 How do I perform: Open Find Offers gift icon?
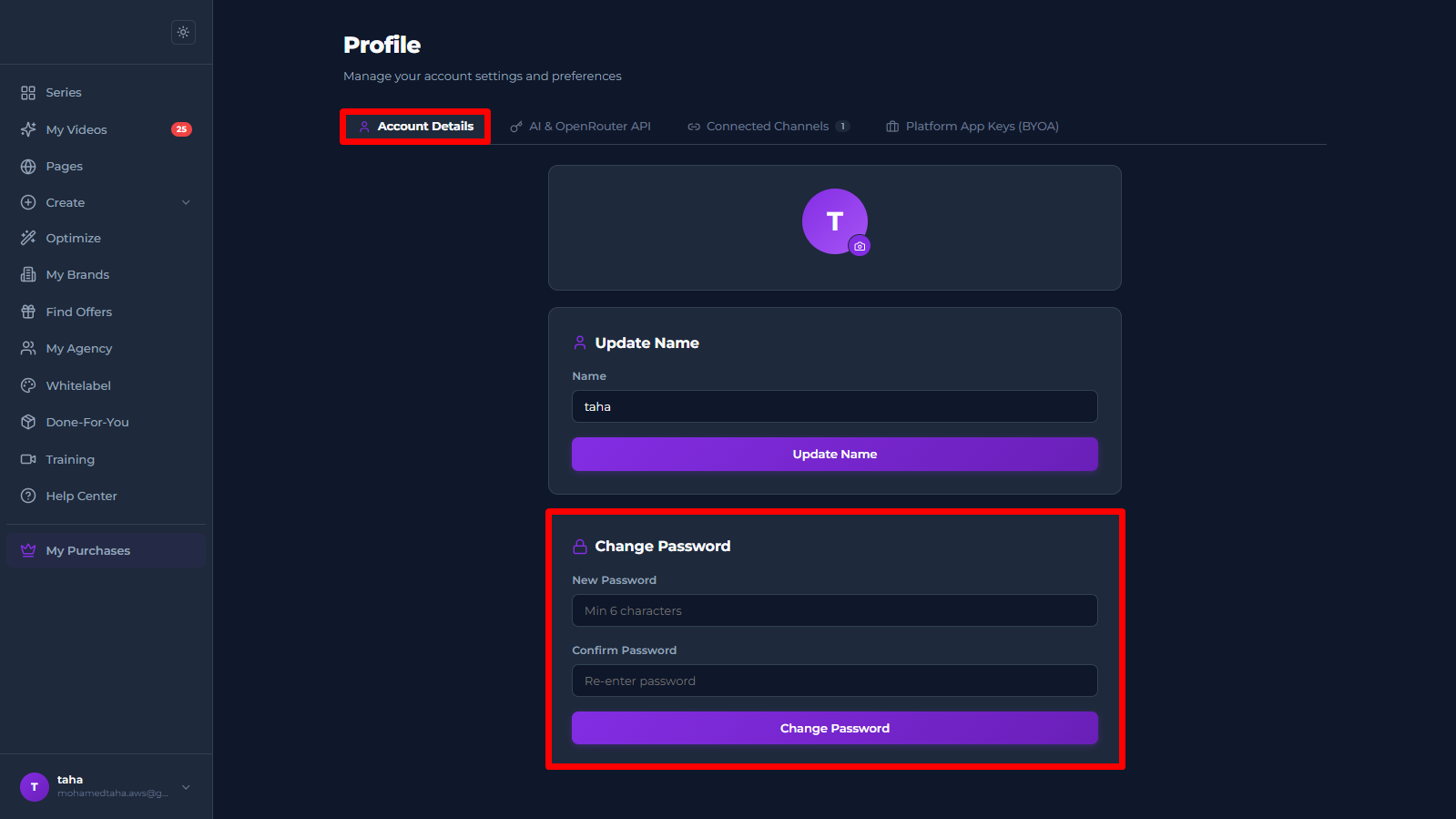click(x=28, y=312)
